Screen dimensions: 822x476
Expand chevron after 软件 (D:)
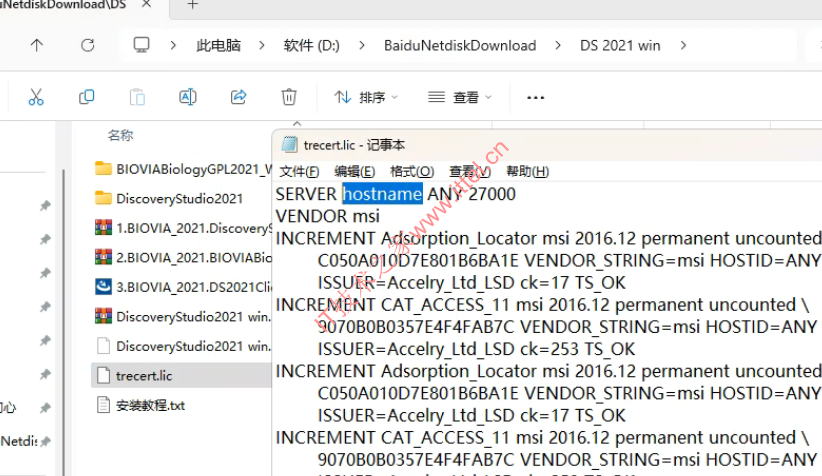pos(362,46)
